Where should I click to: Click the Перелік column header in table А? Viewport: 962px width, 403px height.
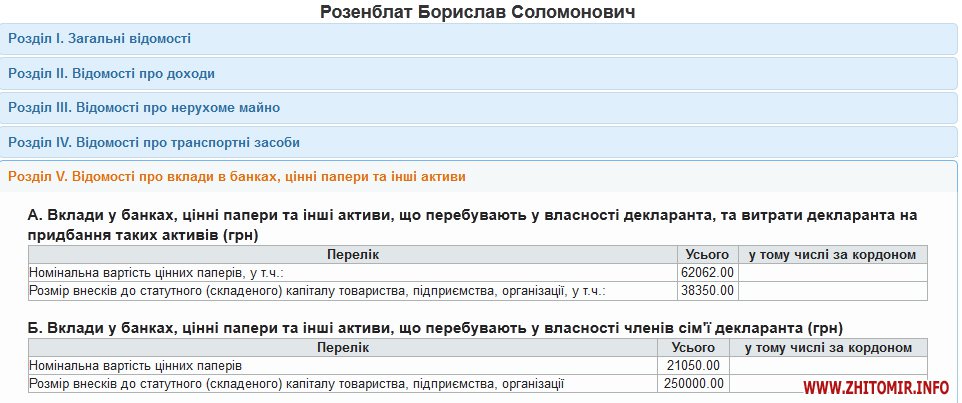[x=353, y=255]
